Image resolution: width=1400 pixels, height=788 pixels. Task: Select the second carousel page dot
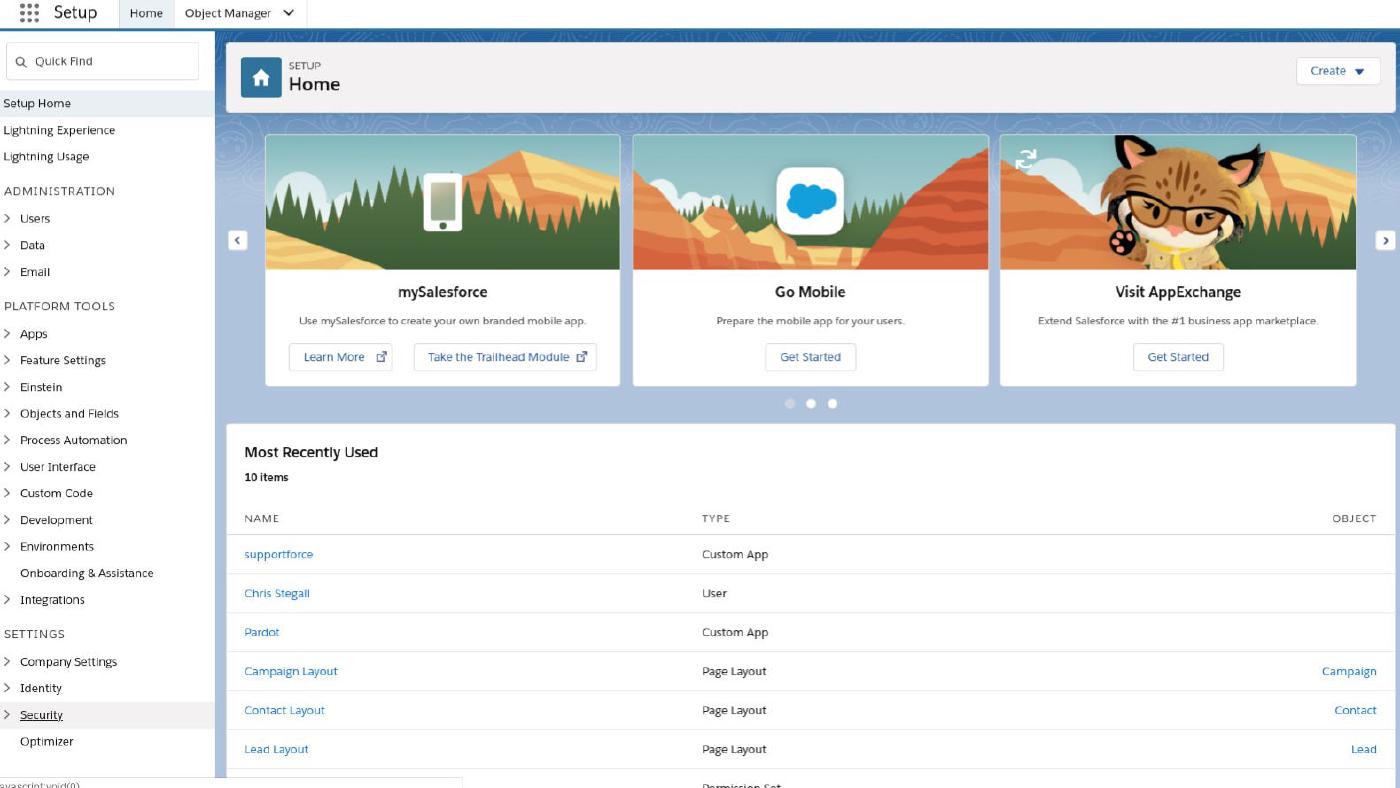point(811,404)
